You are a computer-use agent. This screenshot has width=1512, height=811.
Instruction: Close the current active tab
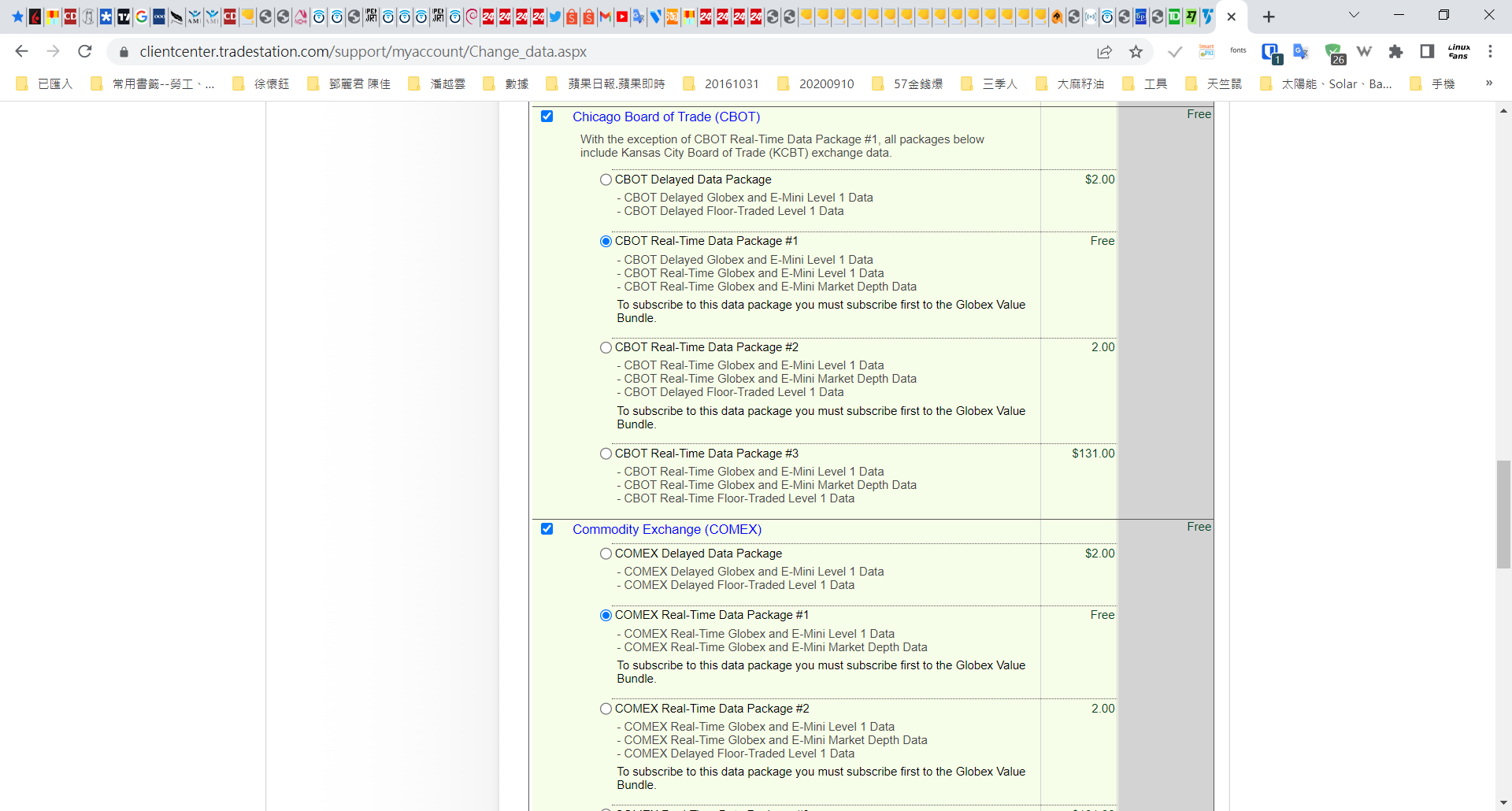1232,17
